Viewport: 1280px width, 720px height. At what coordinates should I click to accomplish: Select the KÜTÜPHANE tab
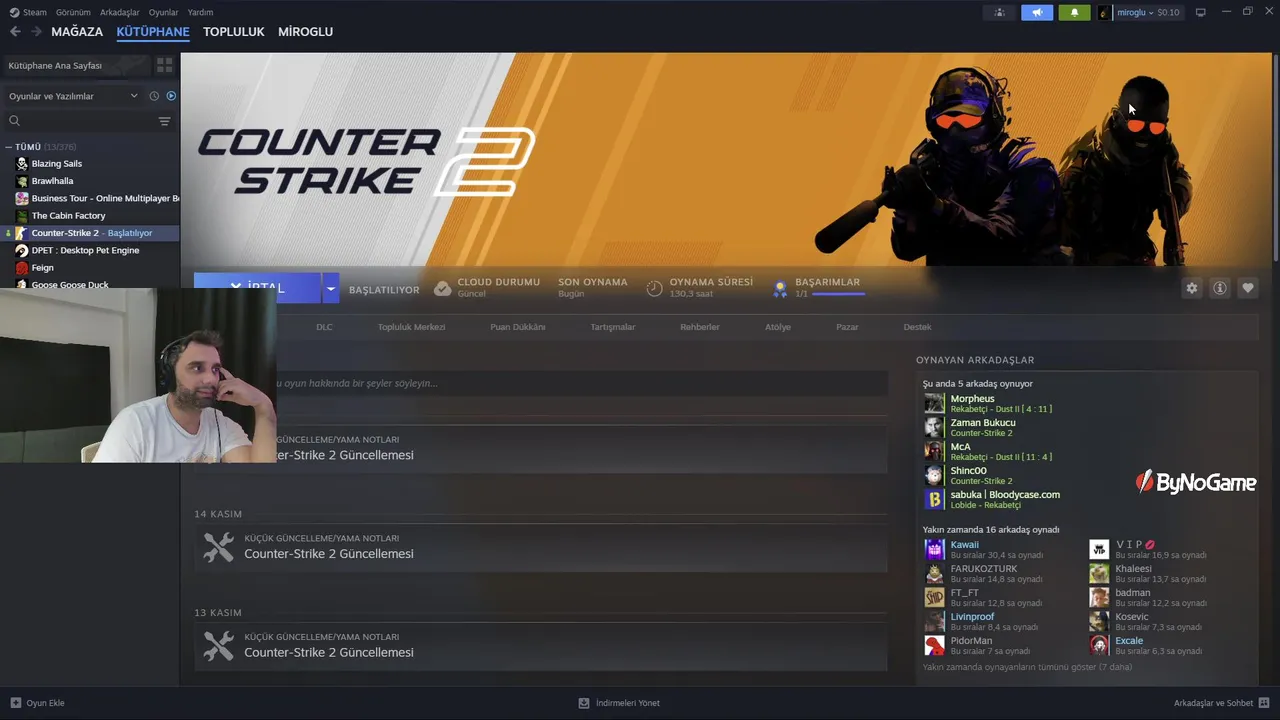153,32
